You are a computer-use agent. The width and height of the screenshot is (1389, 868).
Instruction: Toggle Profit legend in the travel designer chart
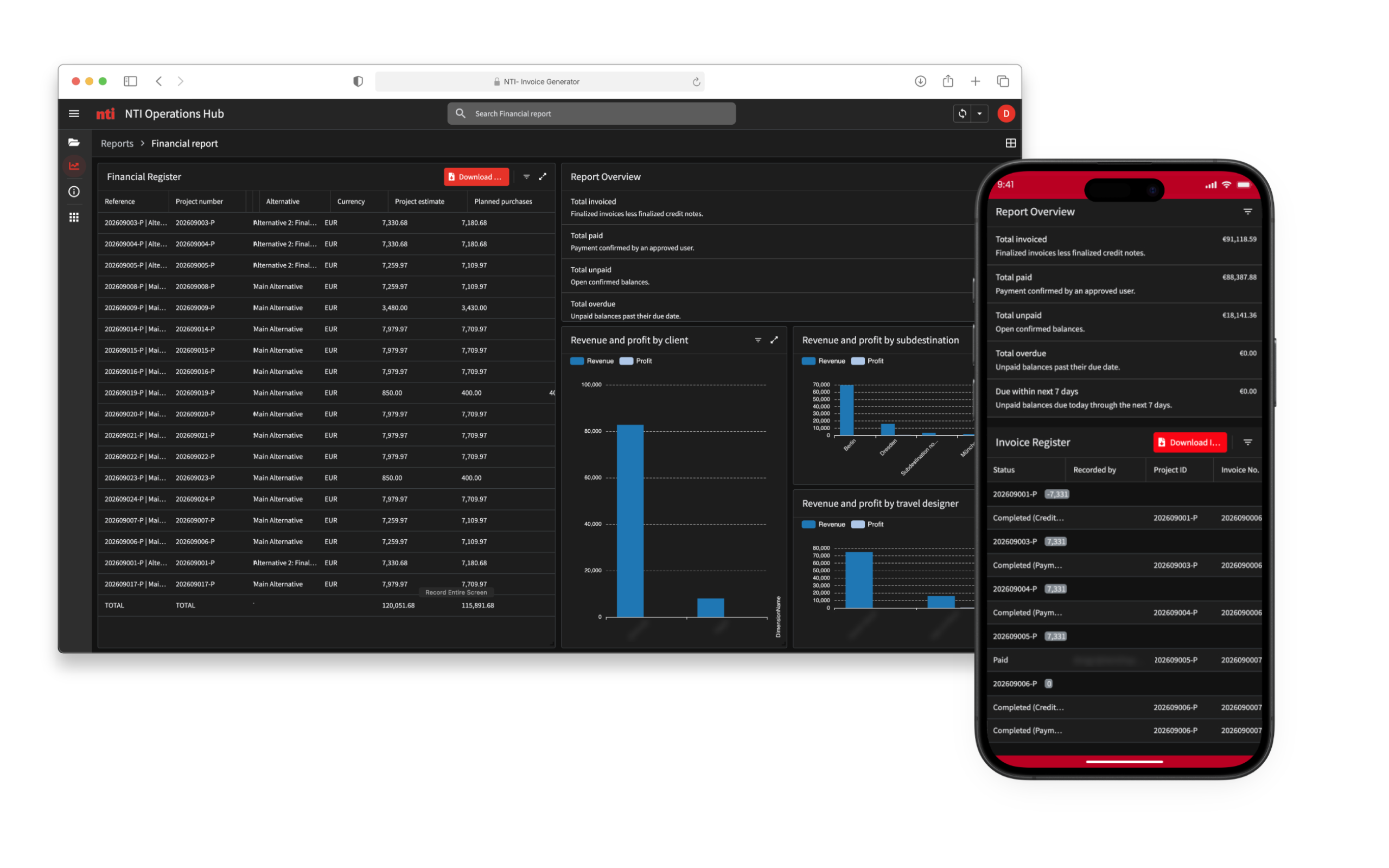(867, 525)
